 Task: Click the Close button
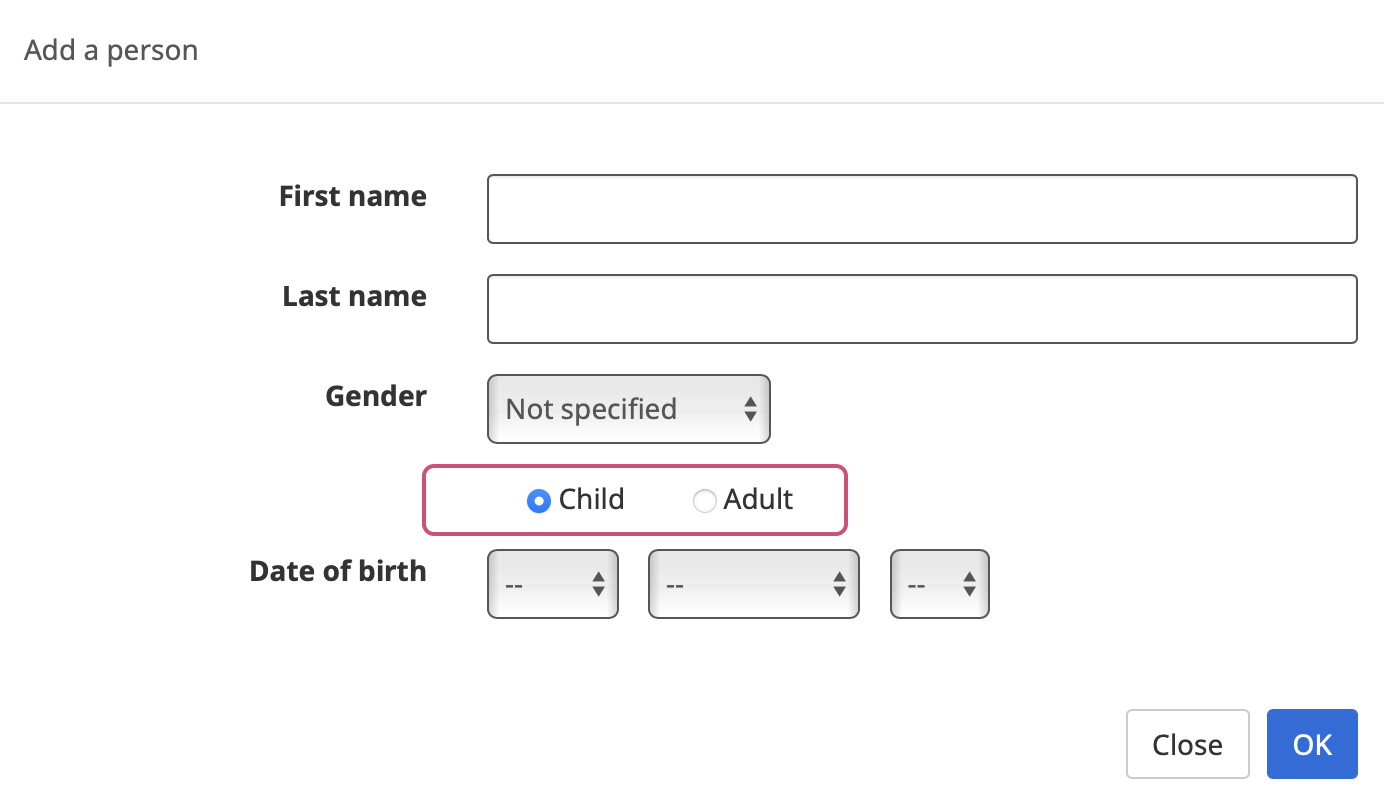point(1187,744)
